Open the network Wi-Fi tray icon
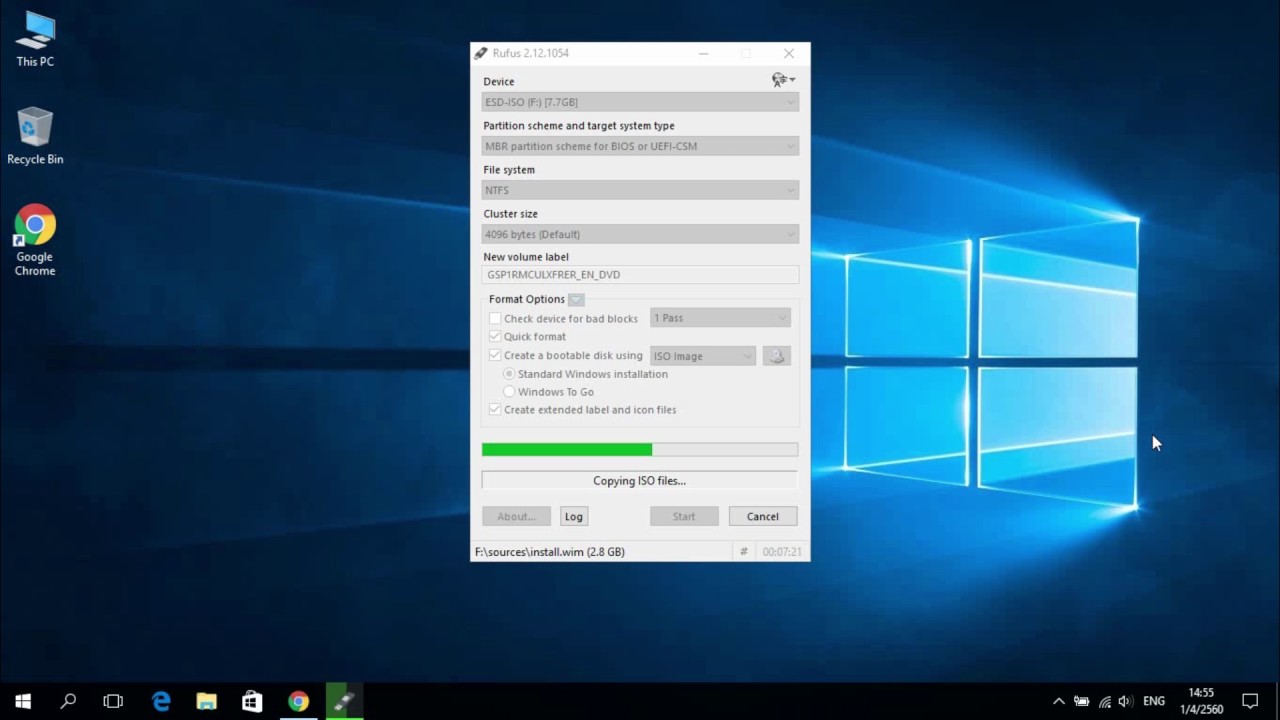Image resolution: width=1280 pixels, height=720 pixels. 1104,701
